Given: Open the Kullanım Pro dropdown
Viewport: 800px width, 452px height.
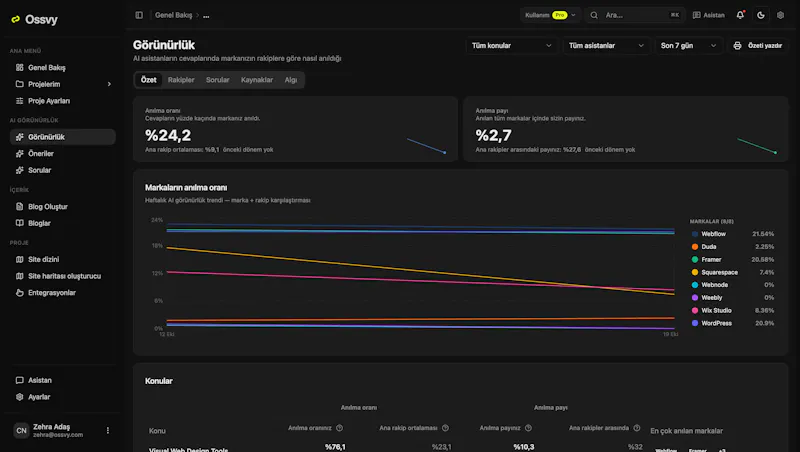Looking at the screenshot, I should tap(551, 15).
